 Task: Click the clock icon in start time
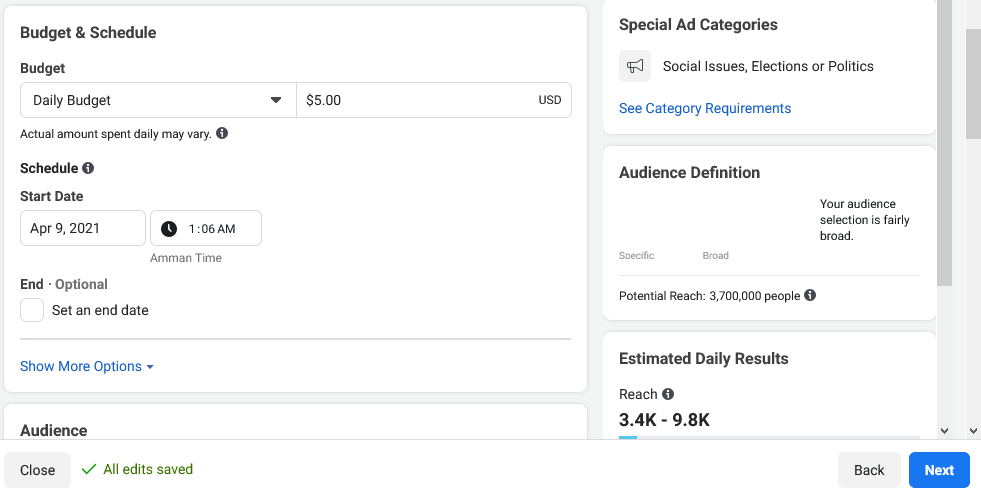click(x=169, y=228)
